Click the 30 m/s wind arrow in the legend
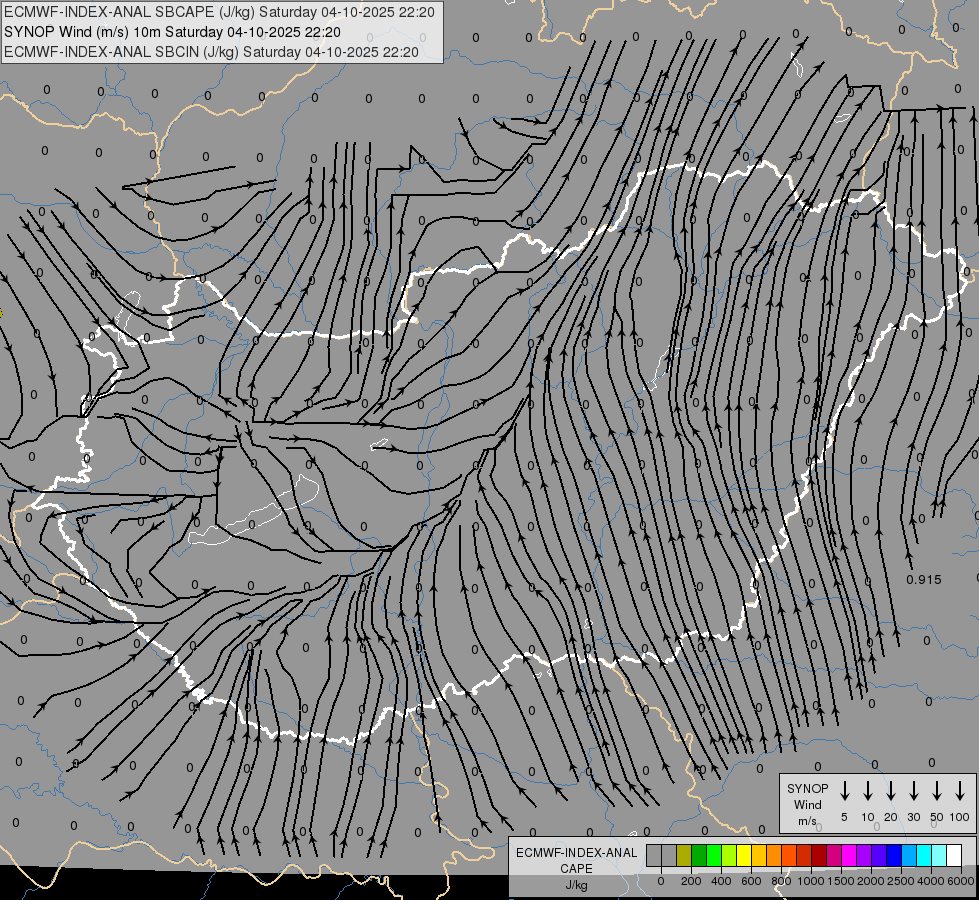 click(x=913, y=790)
